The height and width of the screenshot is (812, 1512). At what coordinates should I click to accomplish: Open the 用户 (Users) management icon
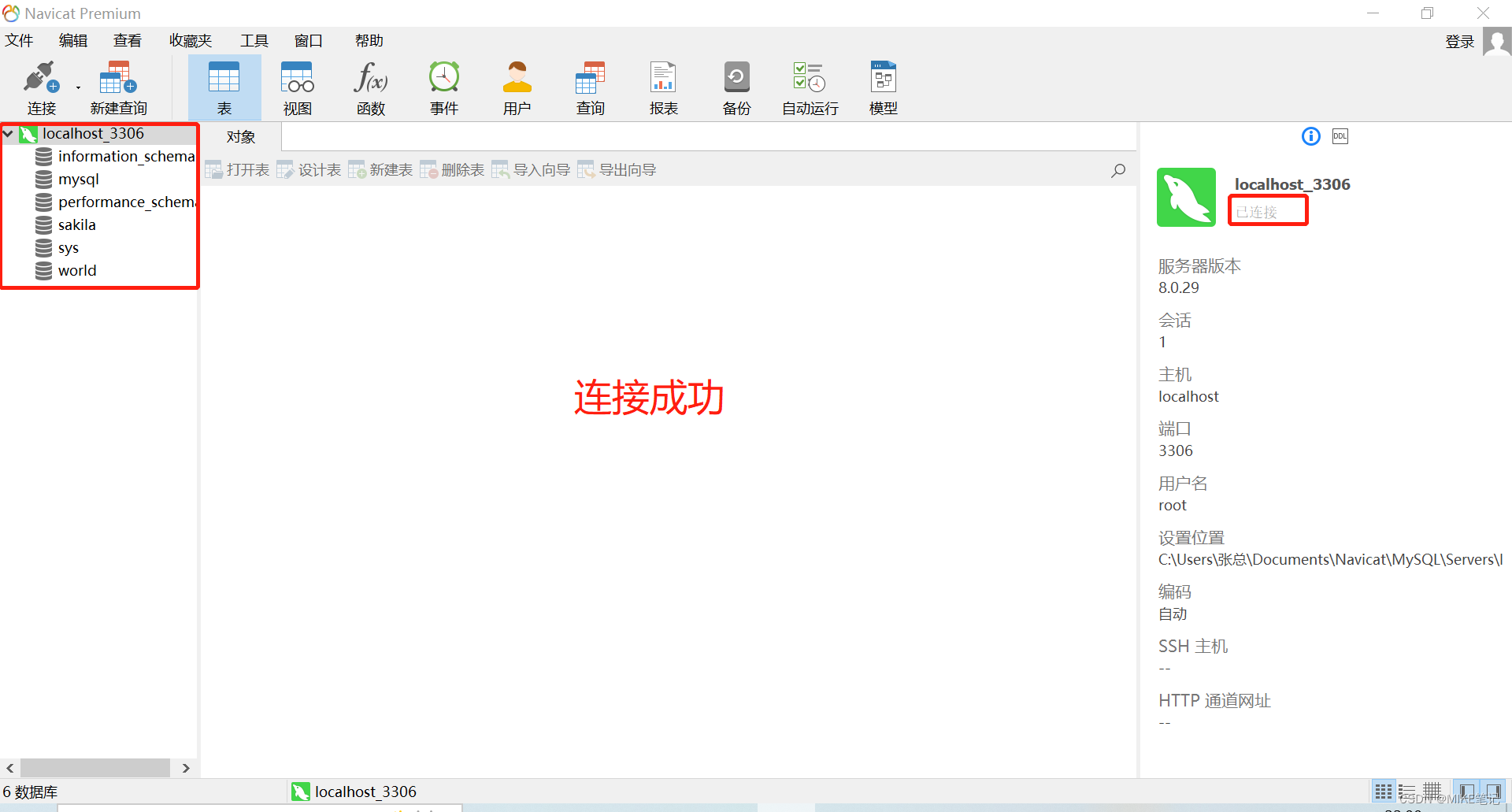pos(517,87)
